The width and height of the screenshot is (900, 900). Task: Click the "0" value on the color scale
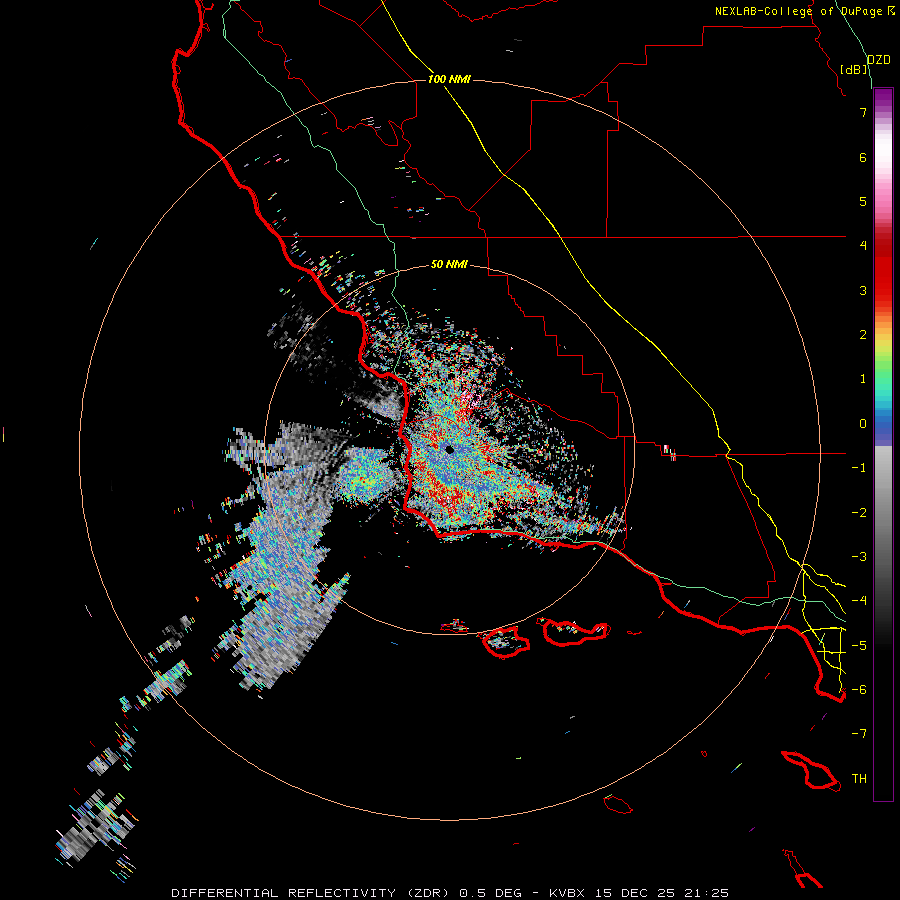click(863, 424)
